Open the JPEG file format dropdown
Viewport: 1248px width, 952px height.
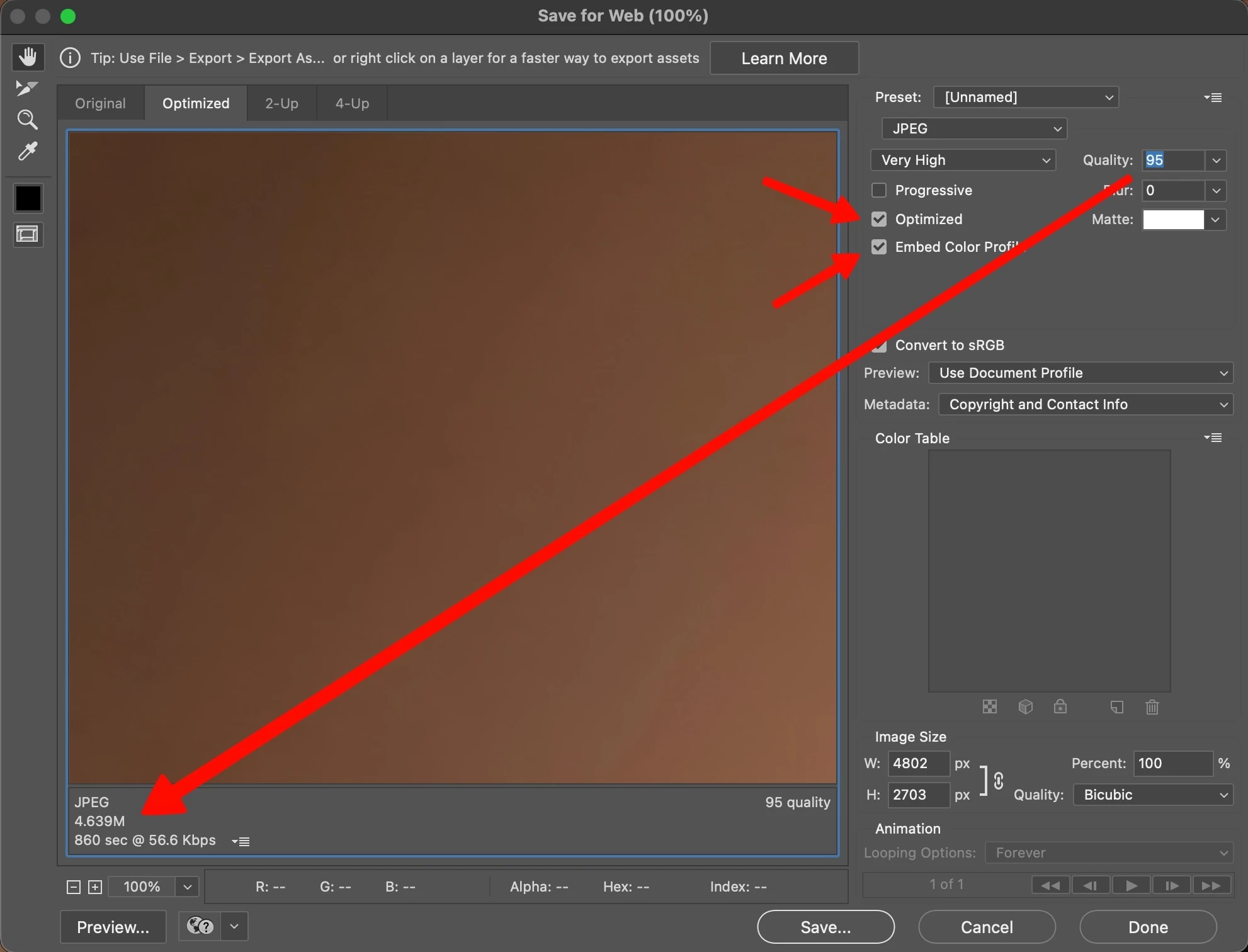974,128
